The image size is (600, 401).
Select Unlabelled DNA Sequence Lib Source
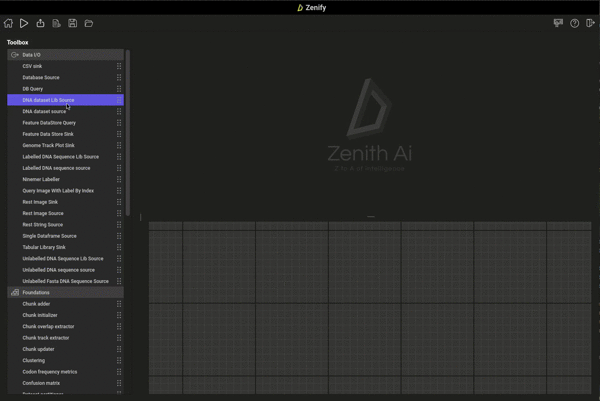pos(65,259)
